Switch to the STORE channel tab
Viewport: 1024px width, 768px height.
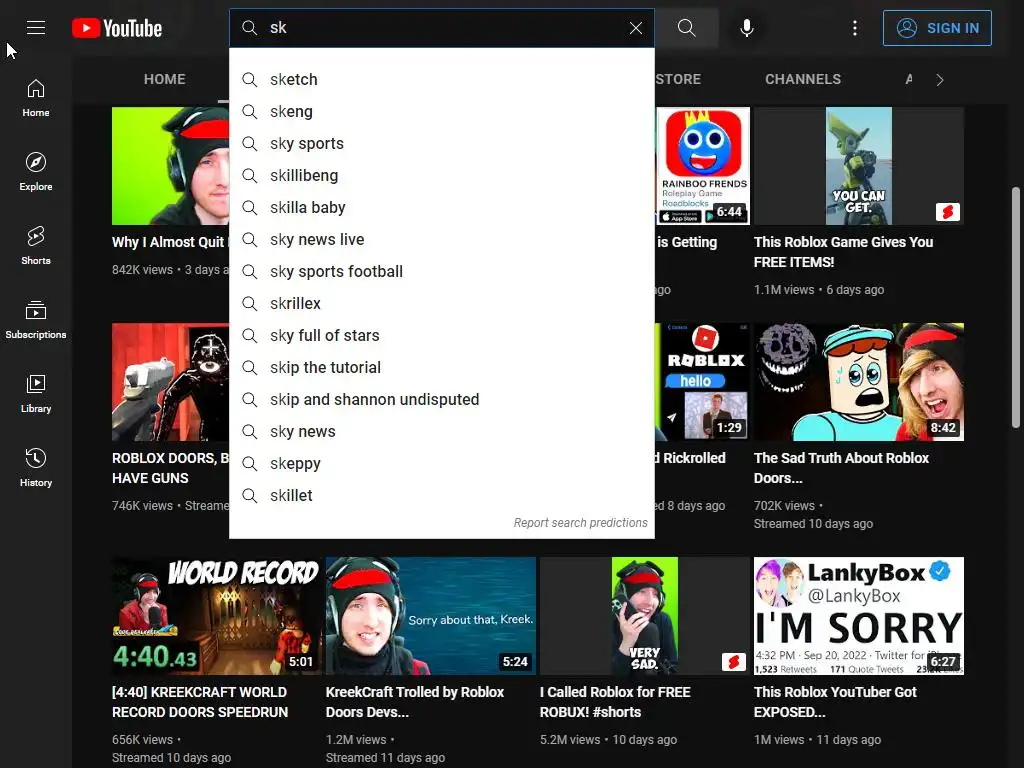click(678, 79)
